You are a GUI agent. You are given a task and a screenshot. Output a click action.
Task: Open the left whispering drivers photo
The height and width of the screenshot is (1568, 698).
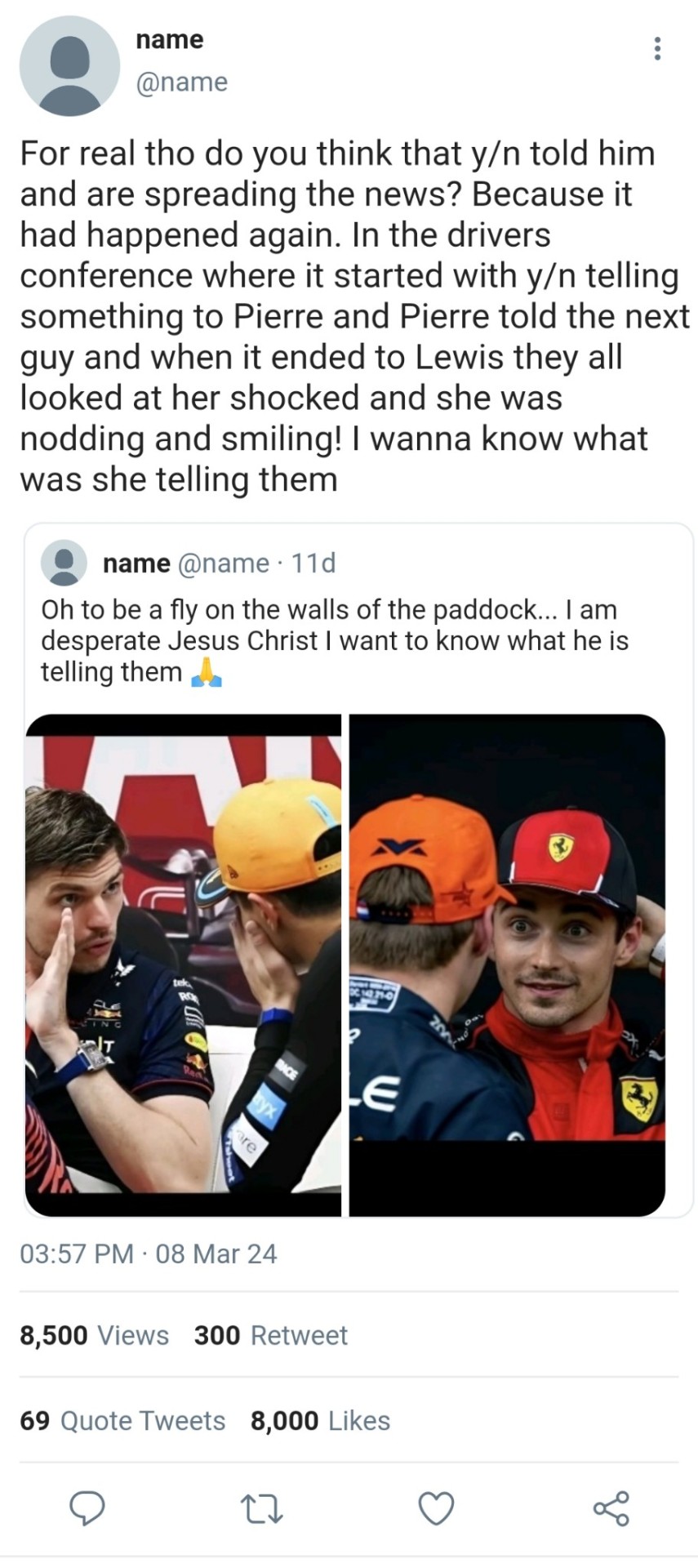coord(183,965)
